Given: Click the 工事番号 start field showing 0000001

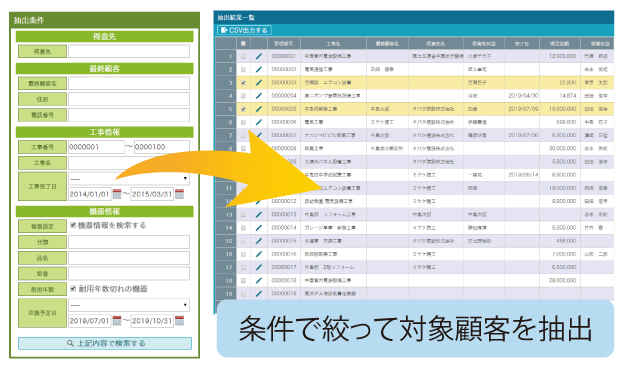Looking at the screenshot, I should click(x=96, y=147).
